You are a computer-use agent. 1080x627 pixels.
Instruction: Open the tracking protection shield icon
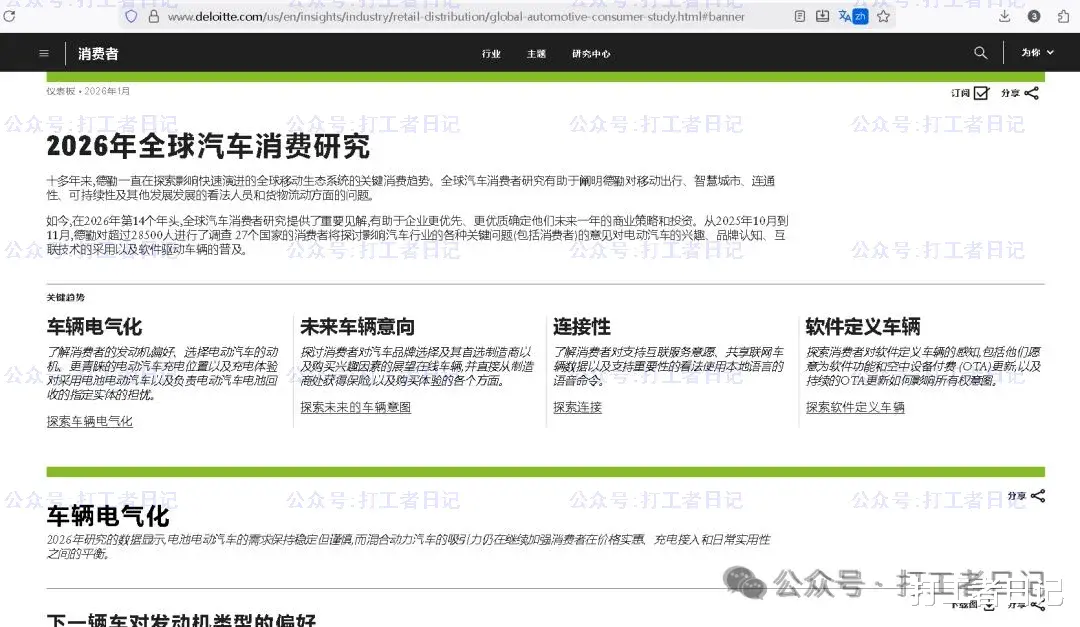(131, 16)
